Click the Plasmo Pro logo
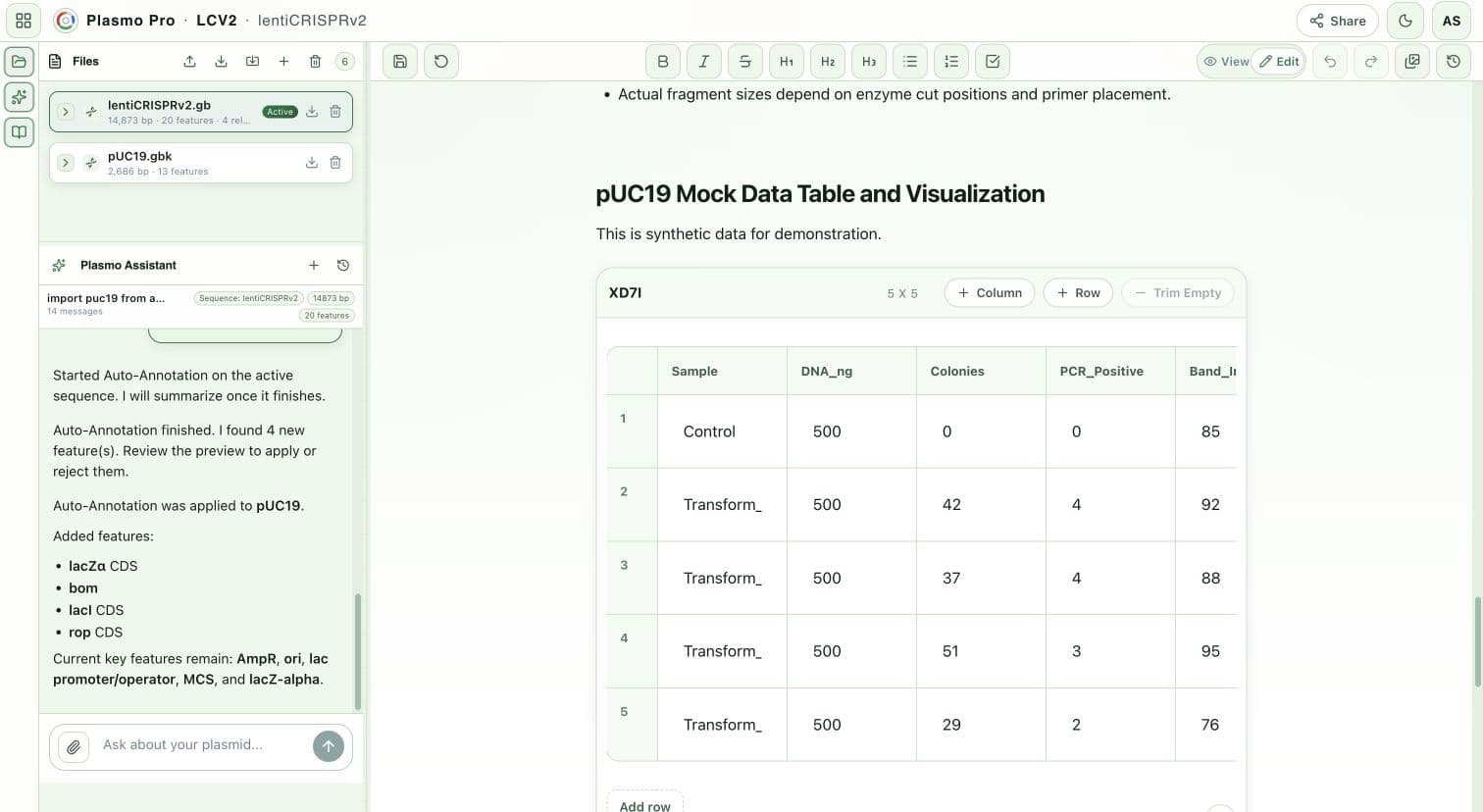 point(66,21)
